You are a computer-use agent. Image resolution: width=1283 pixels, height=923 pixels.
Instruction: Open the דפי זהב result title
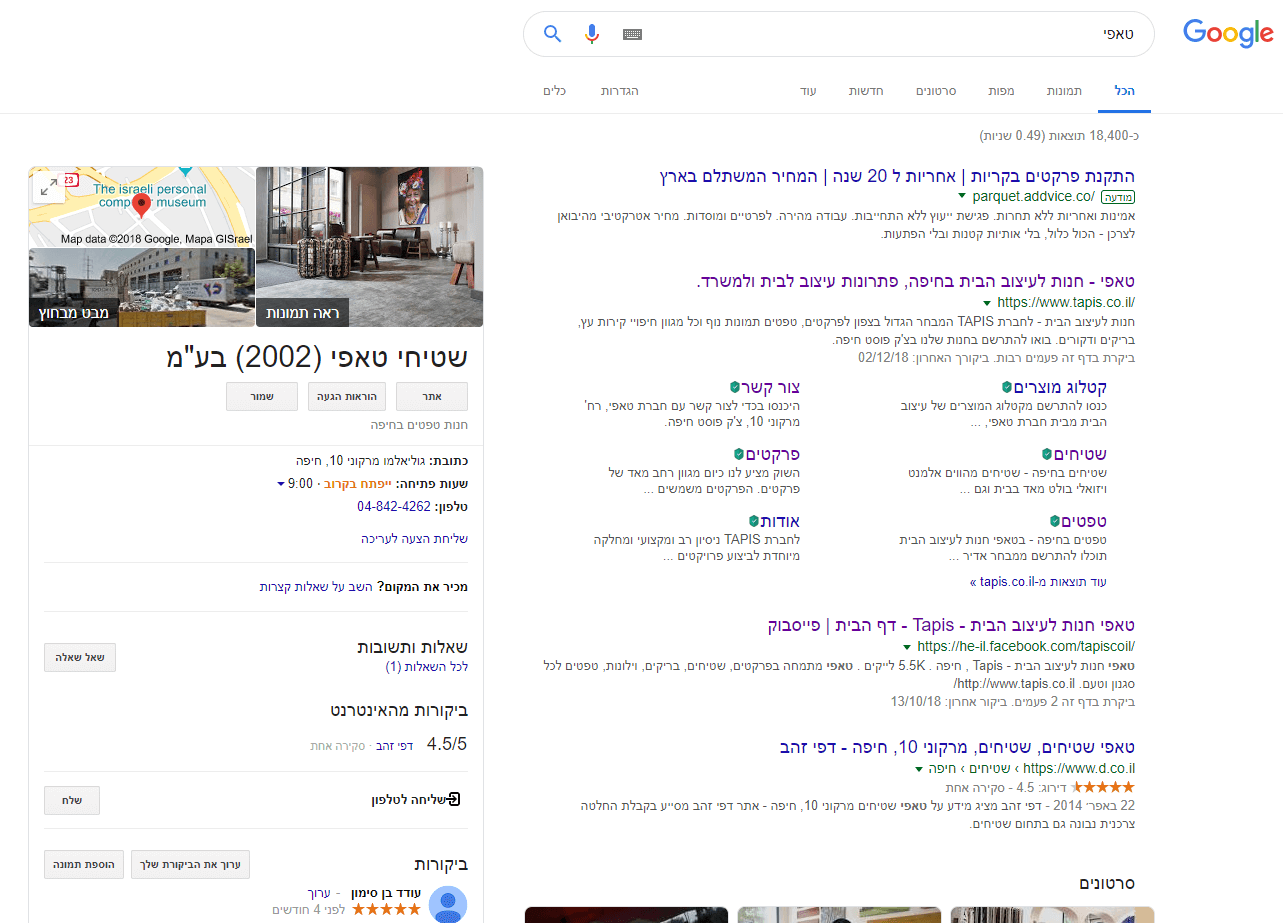pyautogui.click(x=957, y=747)
